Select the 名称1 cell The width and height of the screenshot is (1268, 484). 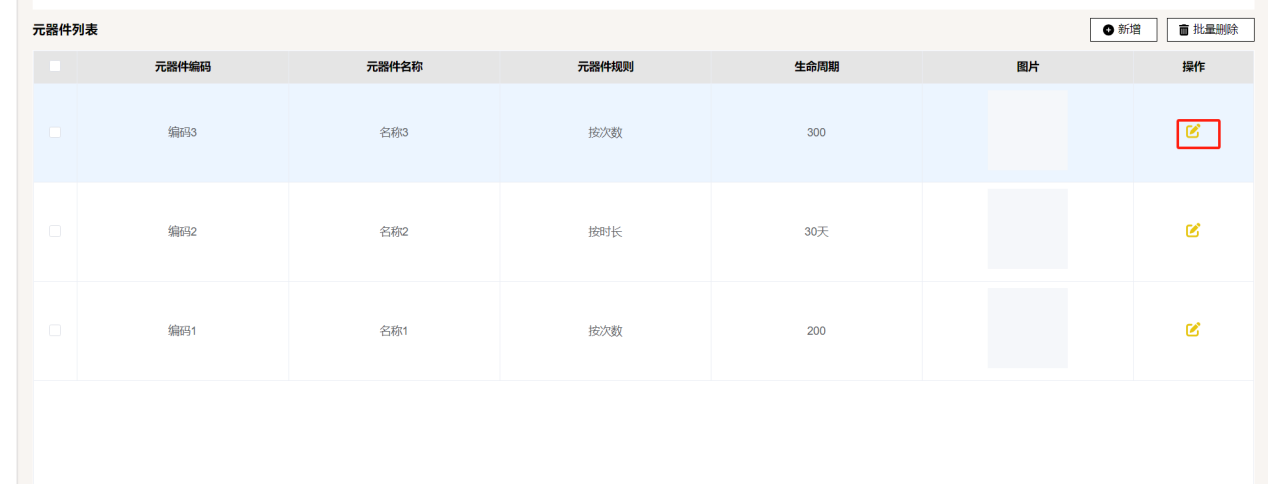point(394,331)
